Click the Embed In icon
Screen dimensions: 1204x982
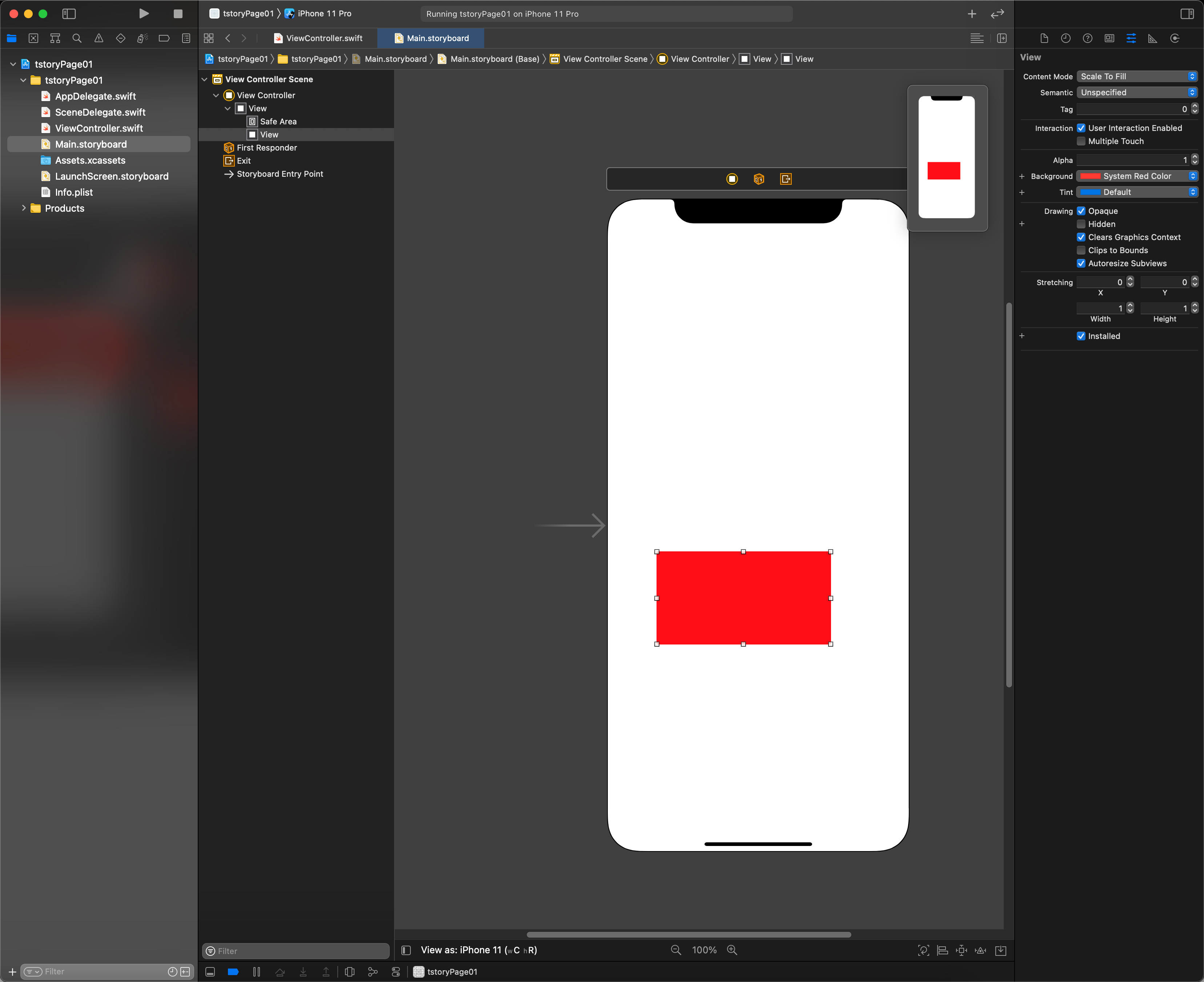(x=1000, y=950)
